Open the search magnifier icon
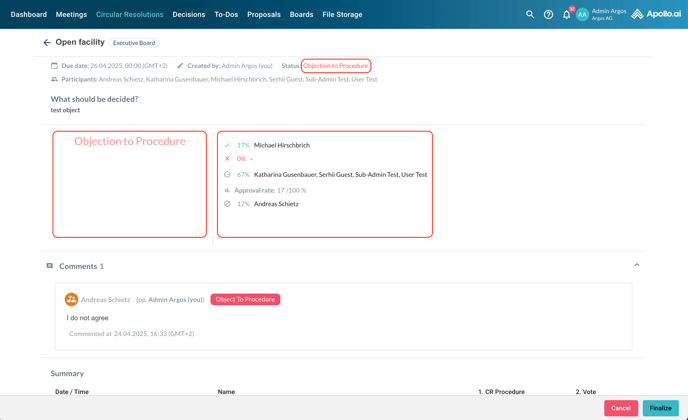The image size is (688, 420). pyautogui.click(x=530, y=15)
